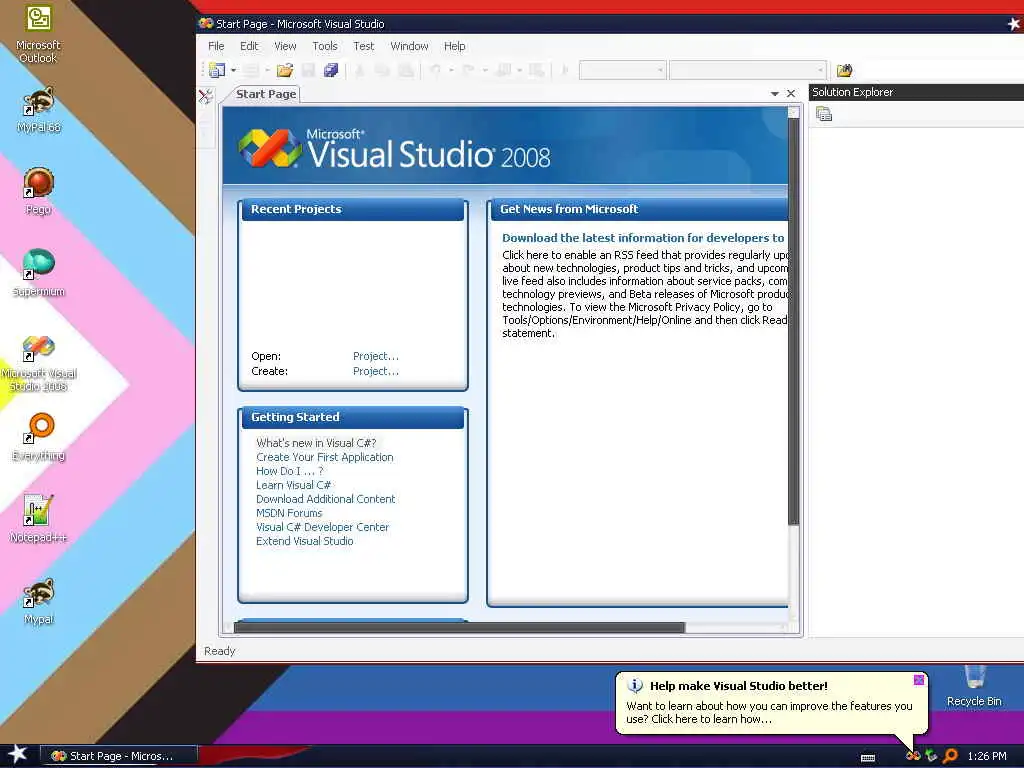Click Download the latest information for developers headline
Screen dimensions: 1024x768
point(643,238)
